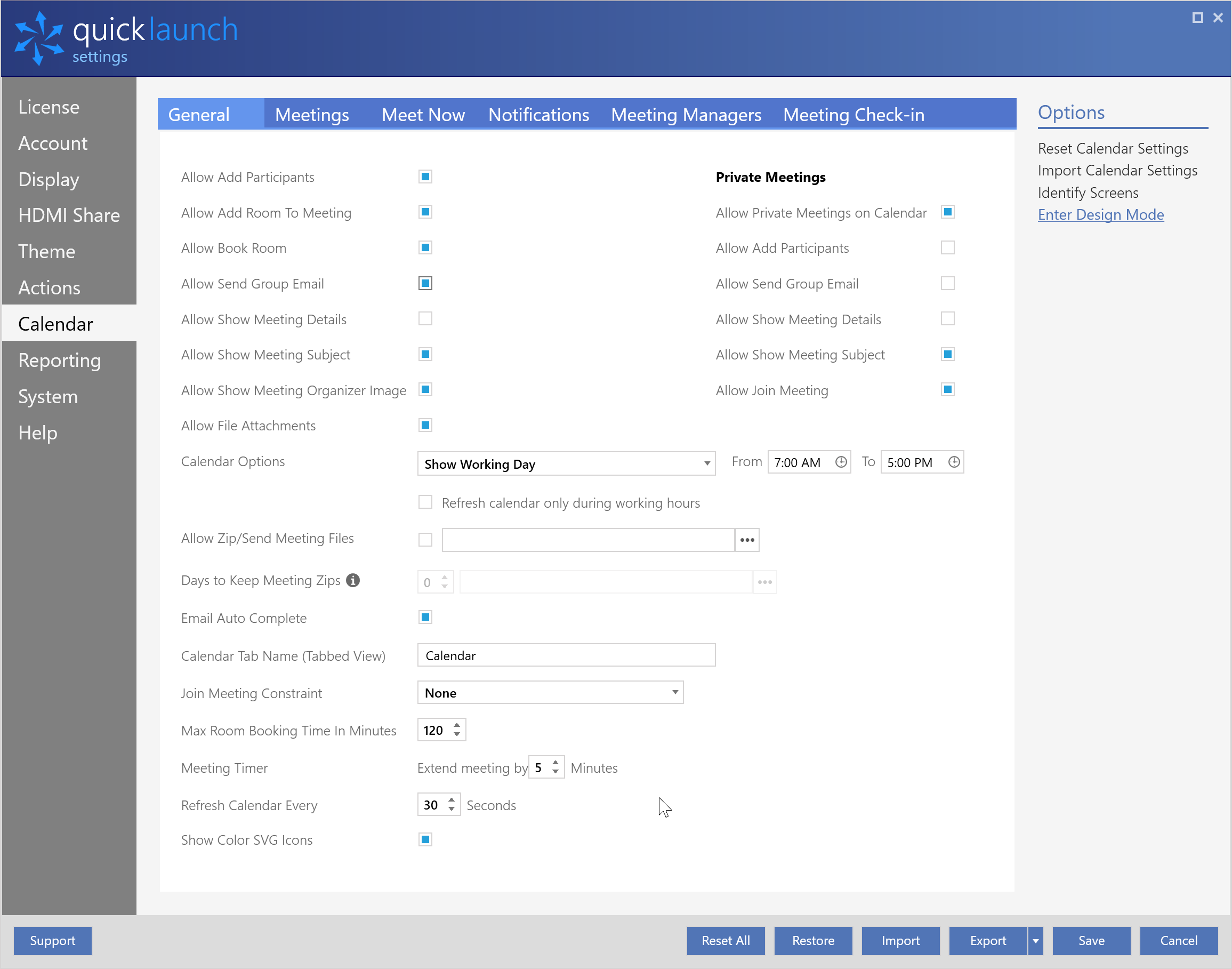The image size is (1232, 969).
Task: Enable Allow Show Meeting Details checkbox
Action: 425,319
